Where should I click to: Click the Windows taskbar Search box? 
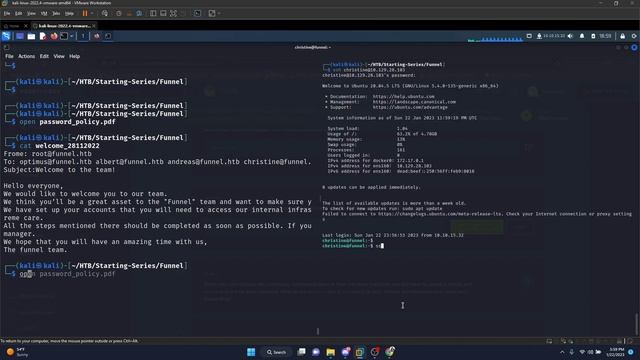pyautogui.click(x=276, y=352)
